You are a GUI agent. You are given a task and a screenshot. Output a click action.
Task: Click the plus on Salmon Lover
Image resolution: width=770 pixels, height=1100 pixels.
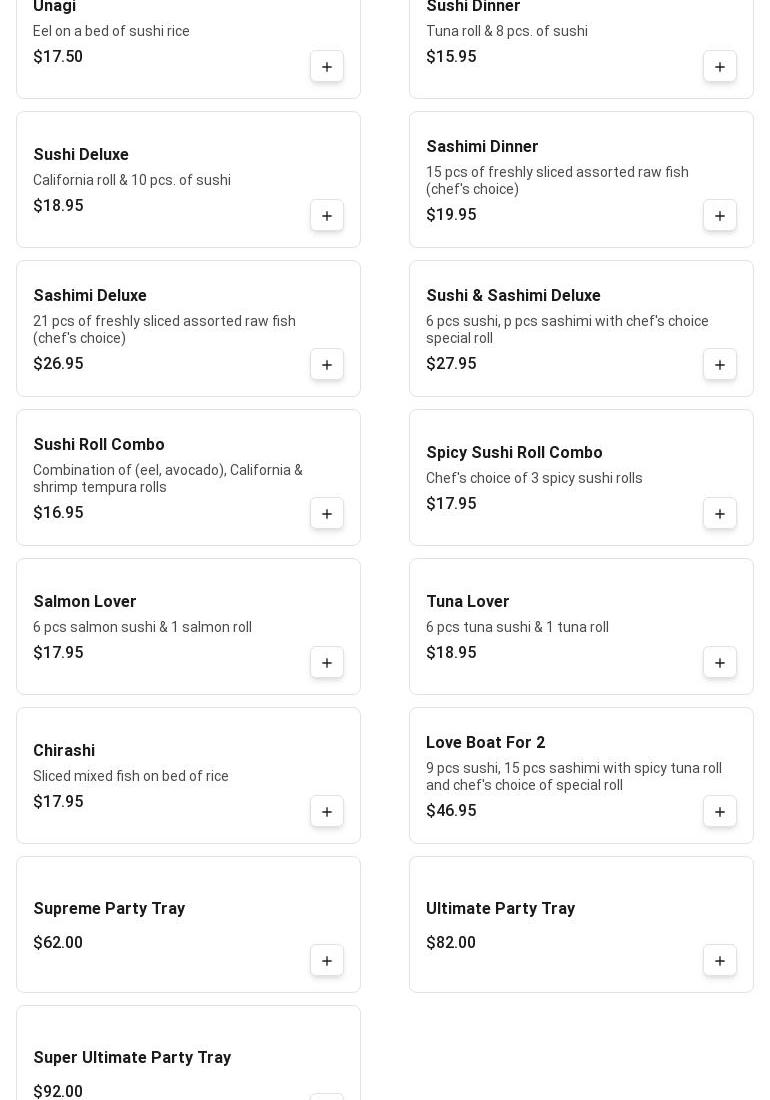[x=327, y=663]
